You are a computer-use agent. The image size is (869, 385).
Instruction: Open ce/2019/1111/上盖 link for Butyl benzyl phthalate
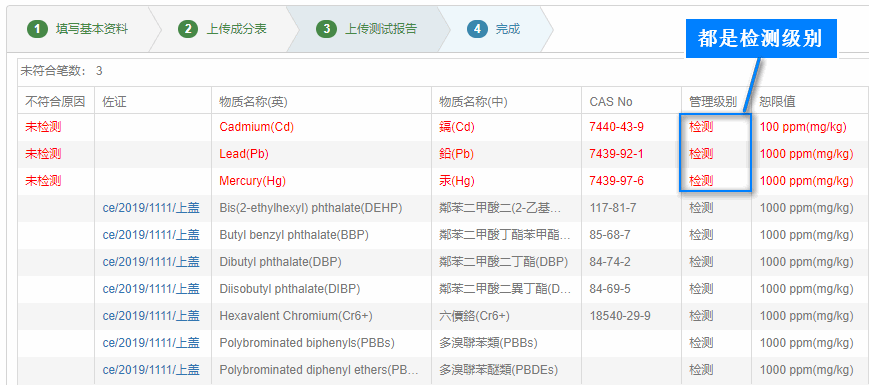tap(151, 235)
